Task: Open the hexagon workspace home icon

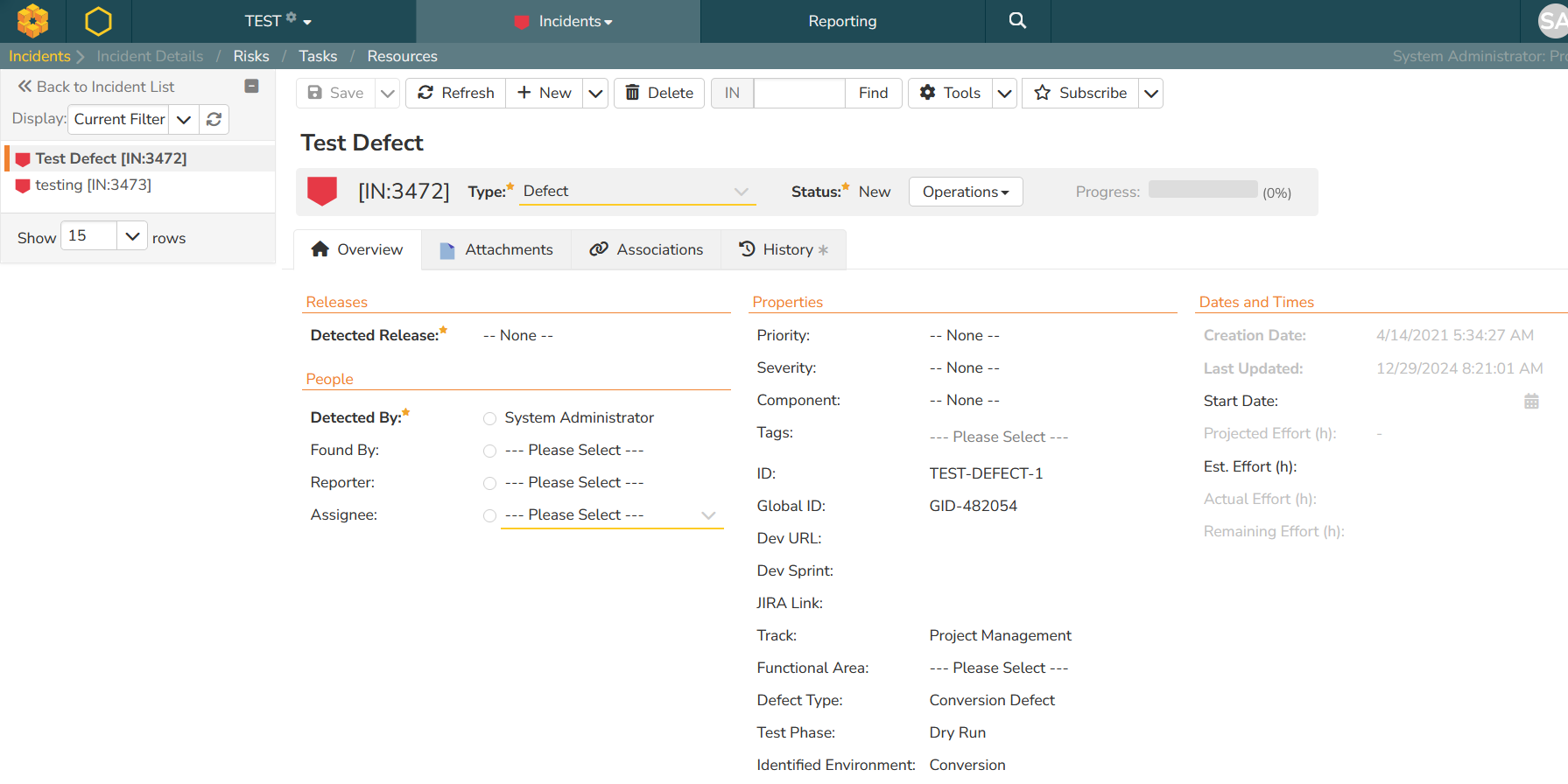Action: pyautogui.click(x=98, y=21)
